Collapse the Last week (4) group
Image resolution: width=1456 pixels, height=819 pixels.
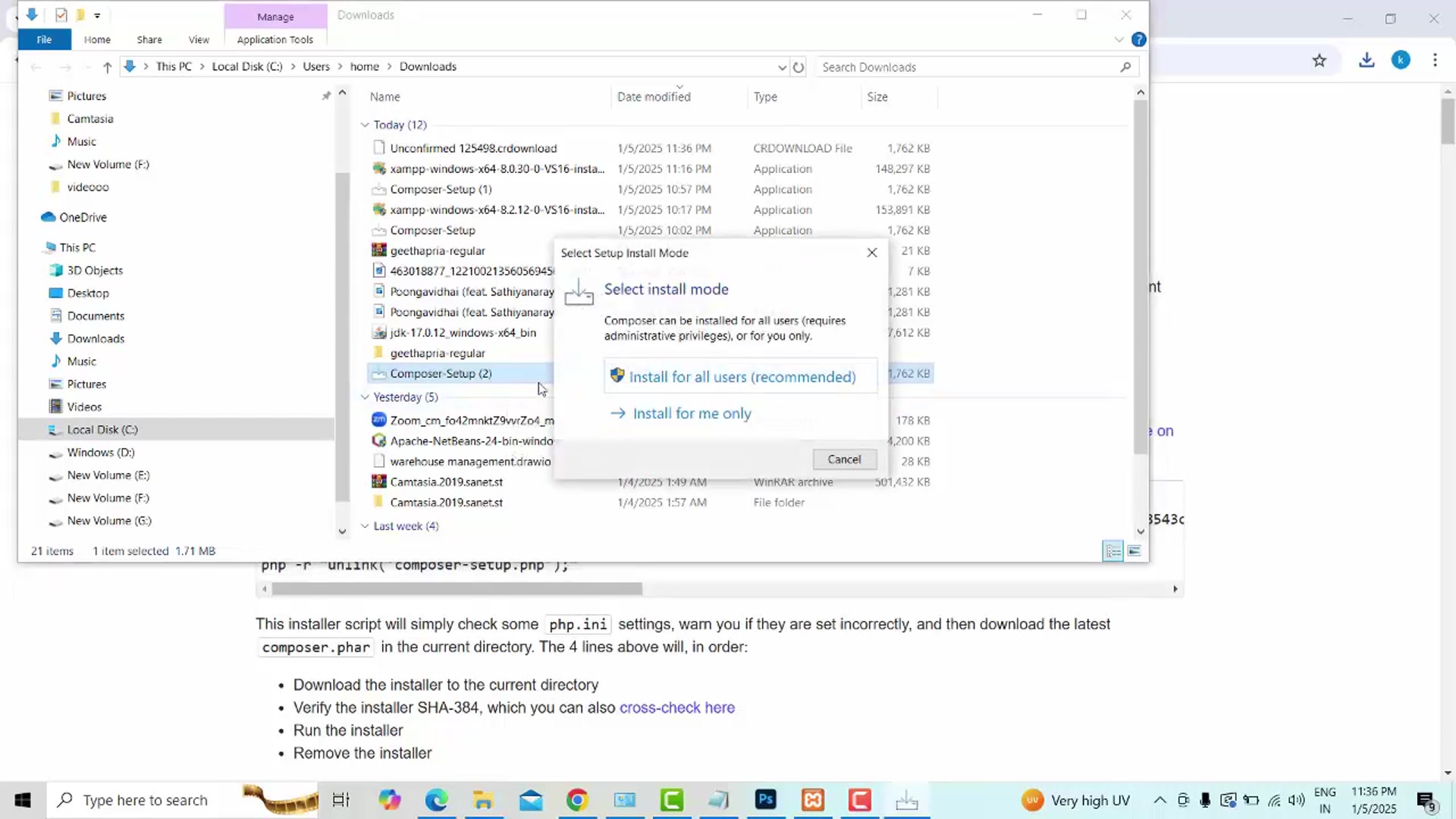click(x=365, y=526)
